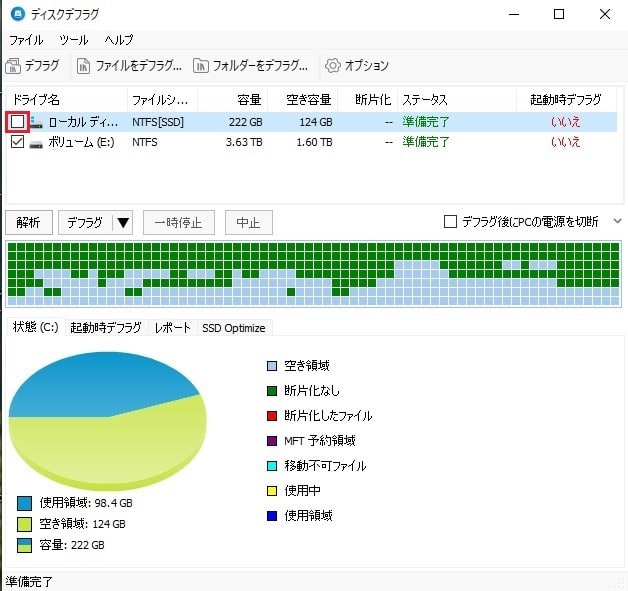The image size is (628, 591).
Task: Click the 1.60 TB free space cell
Action: pos(314,142)
